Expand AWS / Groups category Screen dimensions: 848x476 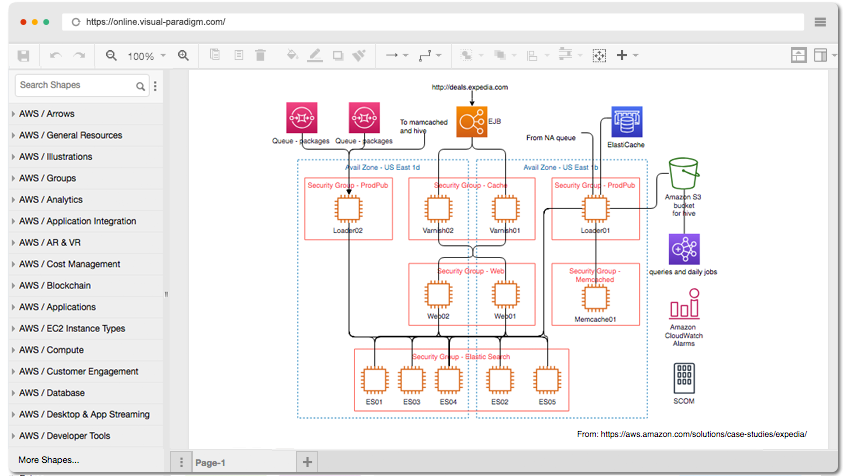[86, 178]
